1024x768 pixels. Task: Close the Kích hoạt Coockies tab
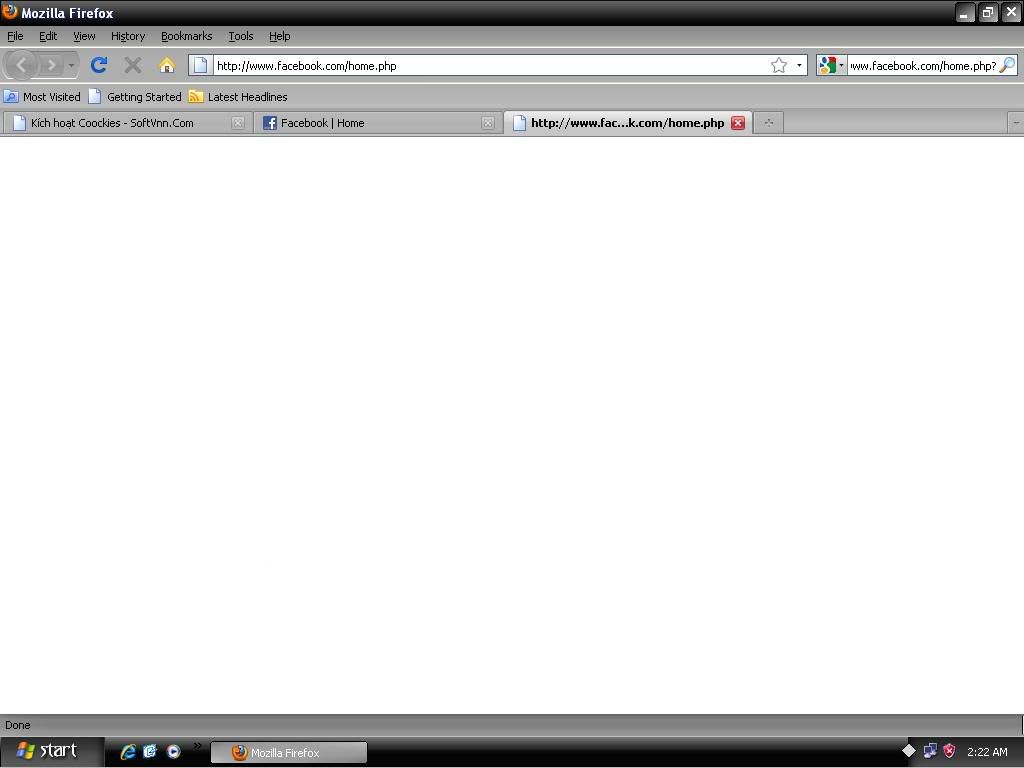coord(238,123)
